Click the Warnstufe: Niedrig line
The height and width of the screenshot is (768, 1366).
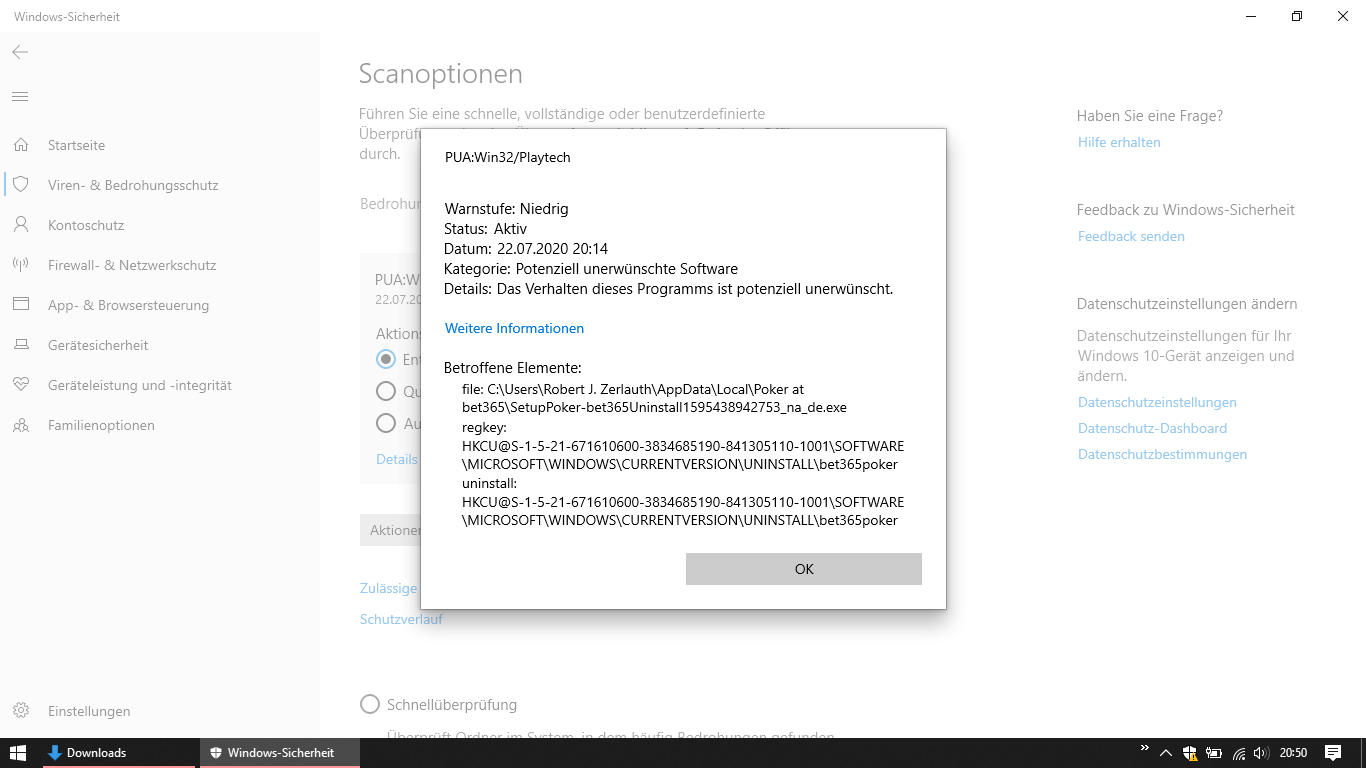[506, 209]
